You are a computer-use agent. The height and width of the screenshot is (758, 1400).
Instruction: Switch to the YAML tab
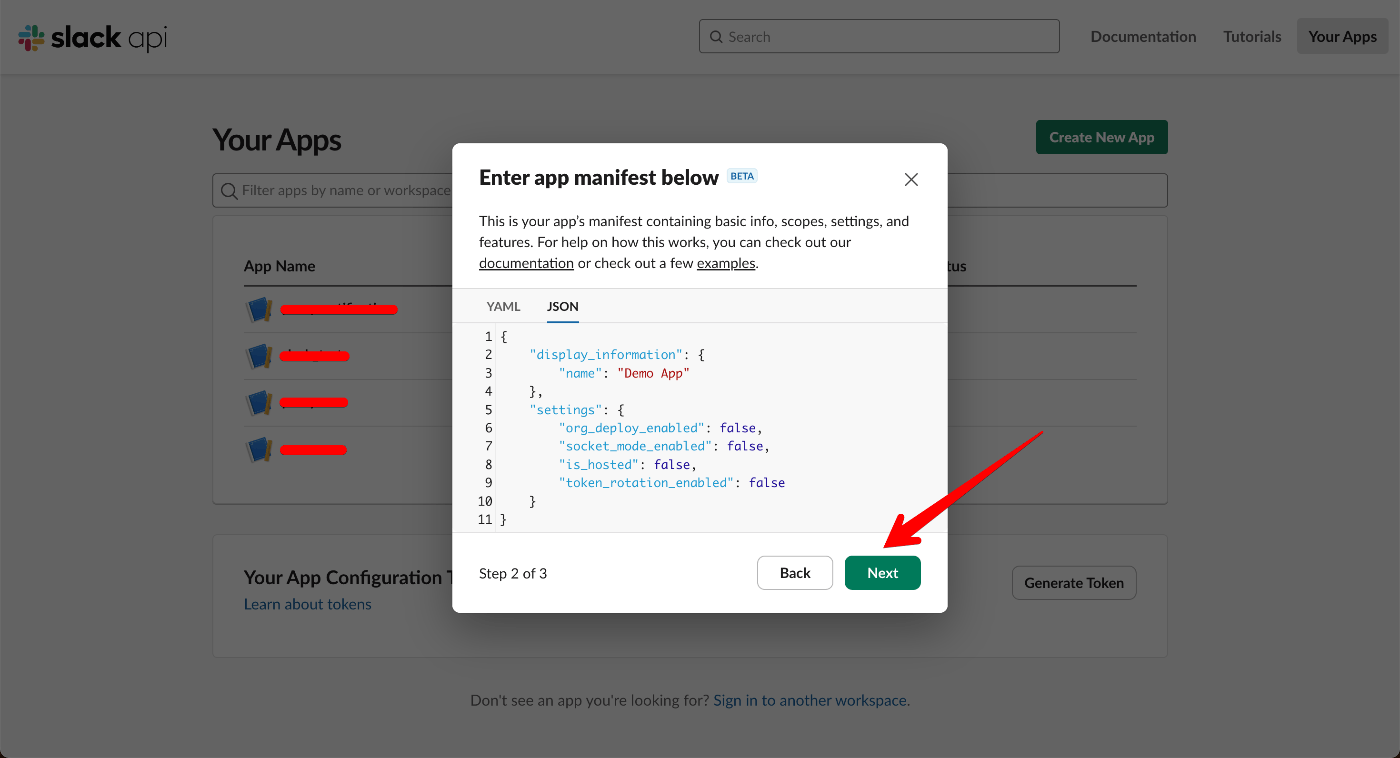(503, 306)
